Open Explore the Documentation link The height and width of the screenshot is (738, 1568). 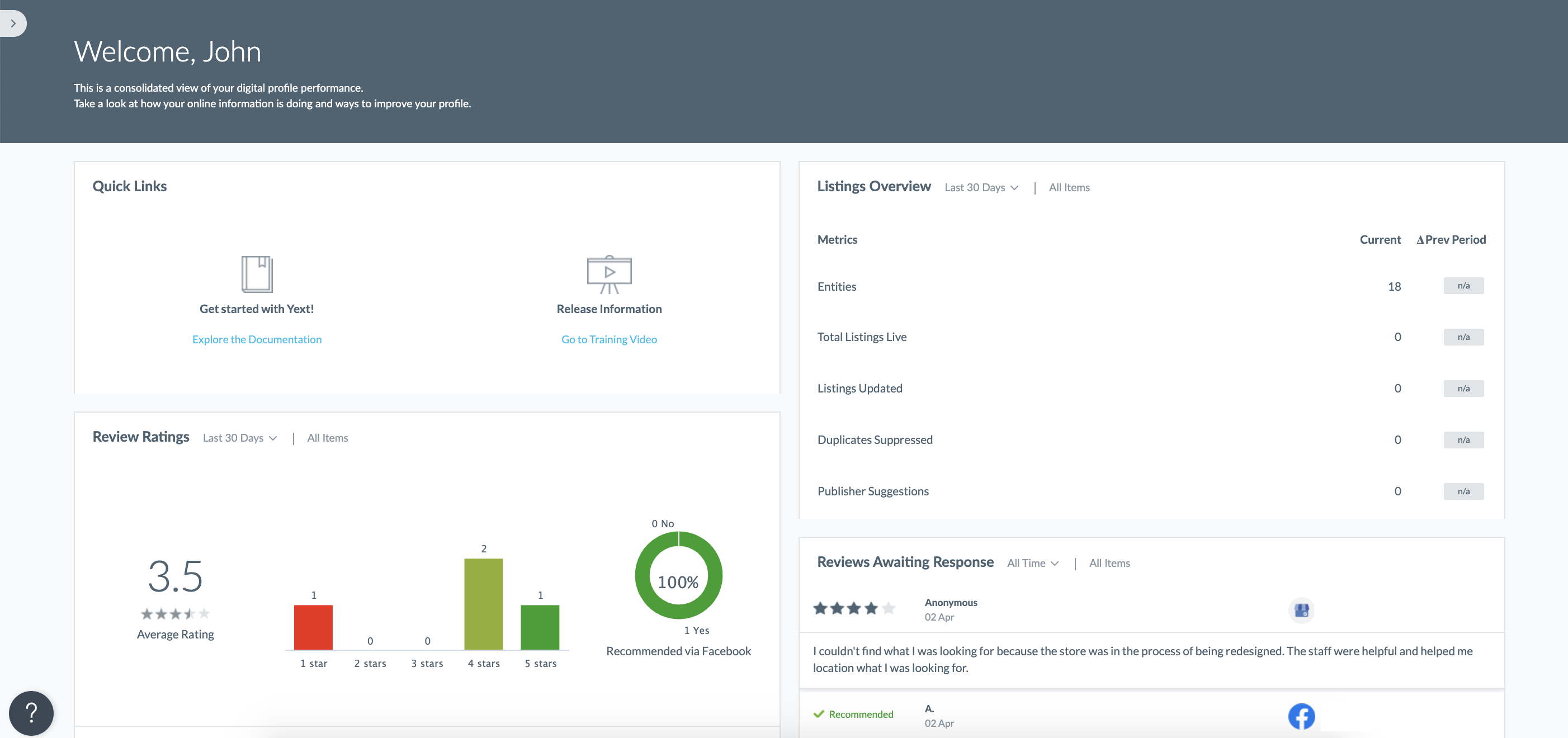257,339
